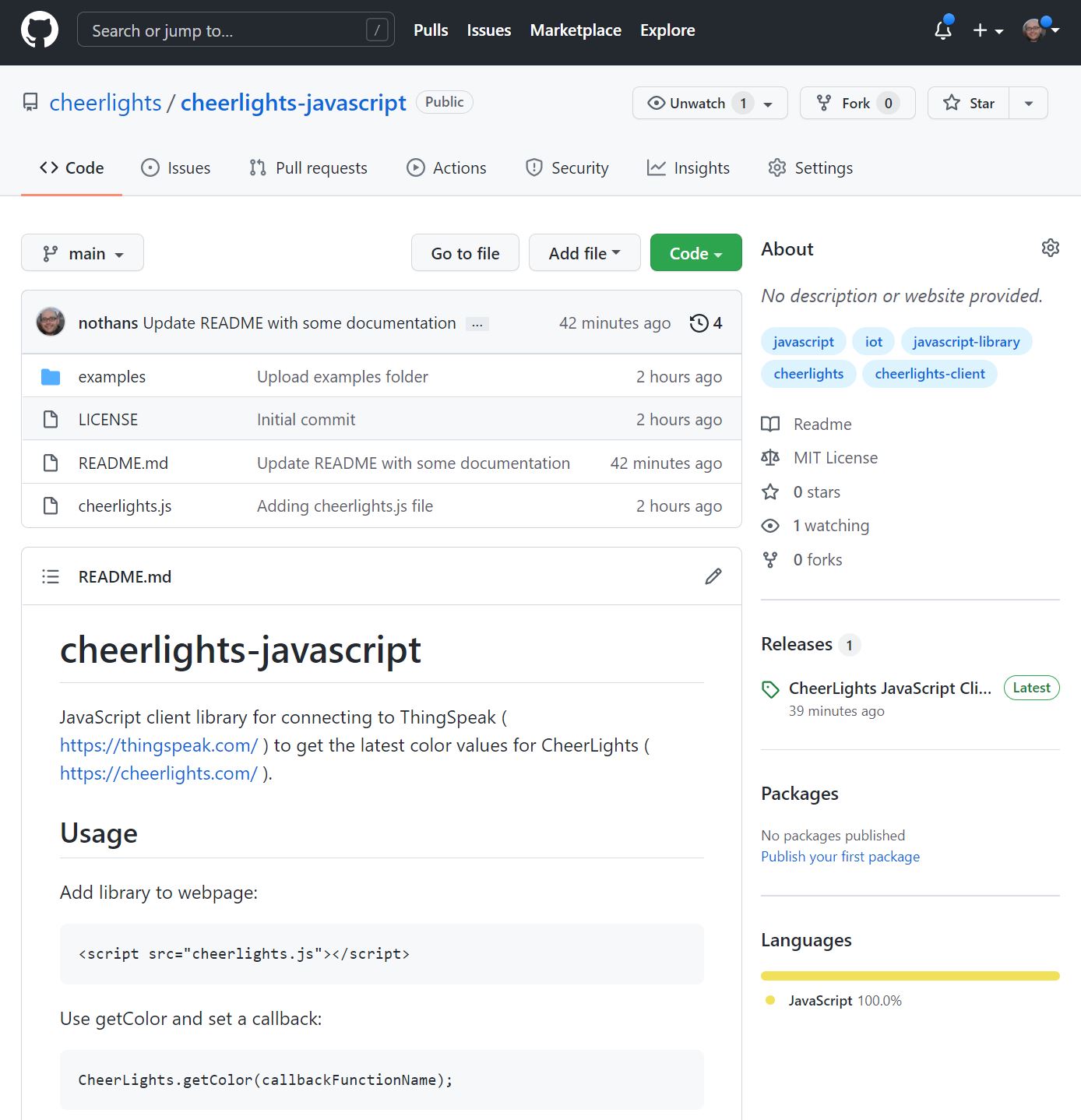The height and width of the screenshot is (1120, 1081).
Task: Switch to the Code tab
Action: point(72,167)
